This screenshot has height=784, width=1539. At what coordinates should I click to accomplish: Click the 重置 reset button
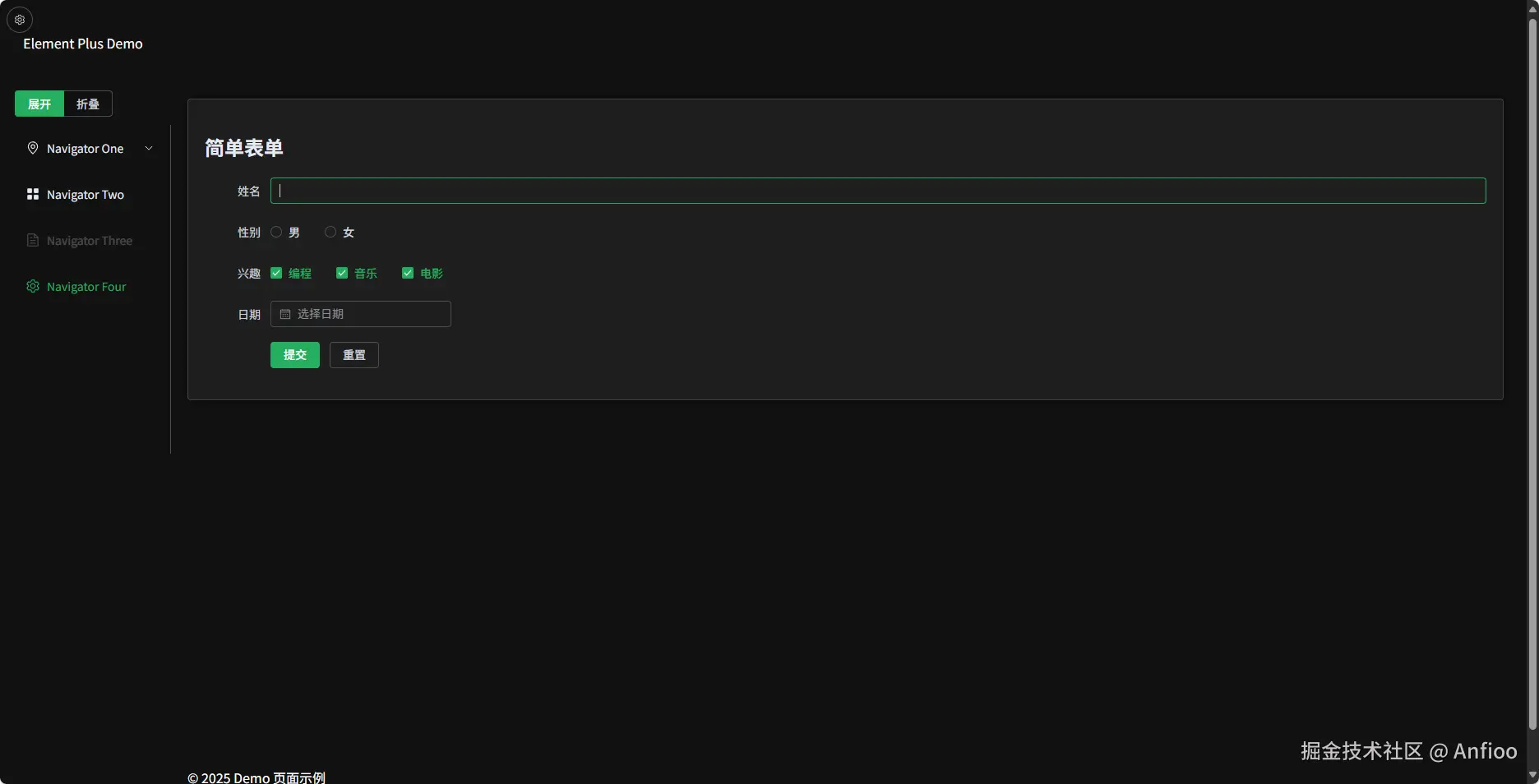354,355
